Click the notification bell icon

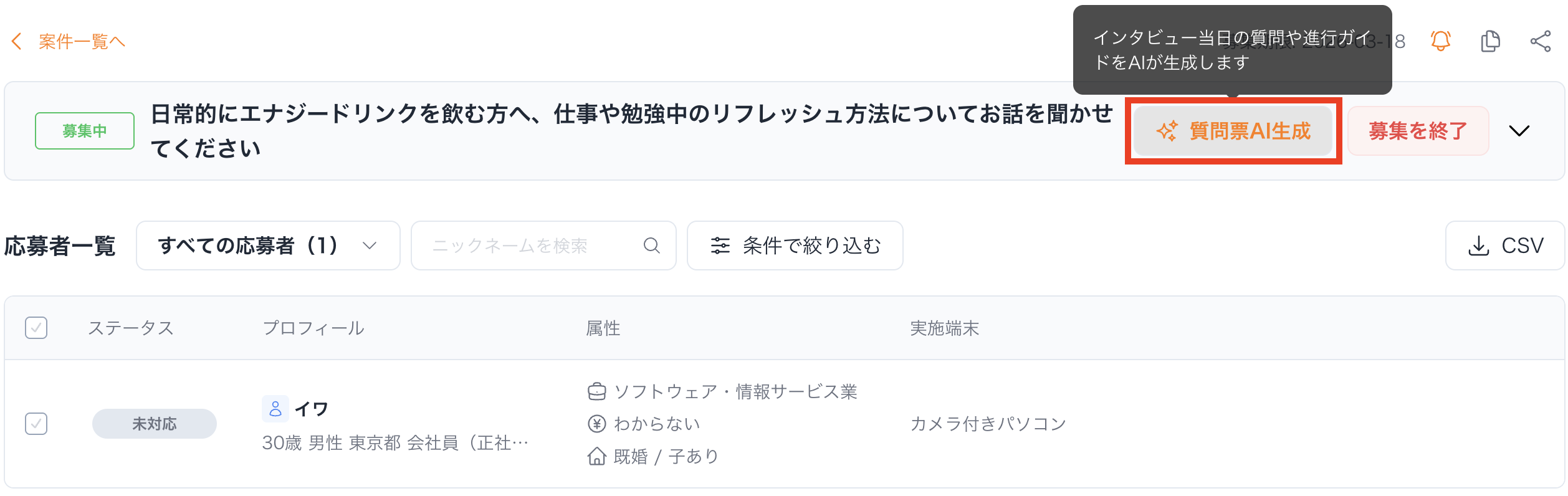click(1440, 41)
